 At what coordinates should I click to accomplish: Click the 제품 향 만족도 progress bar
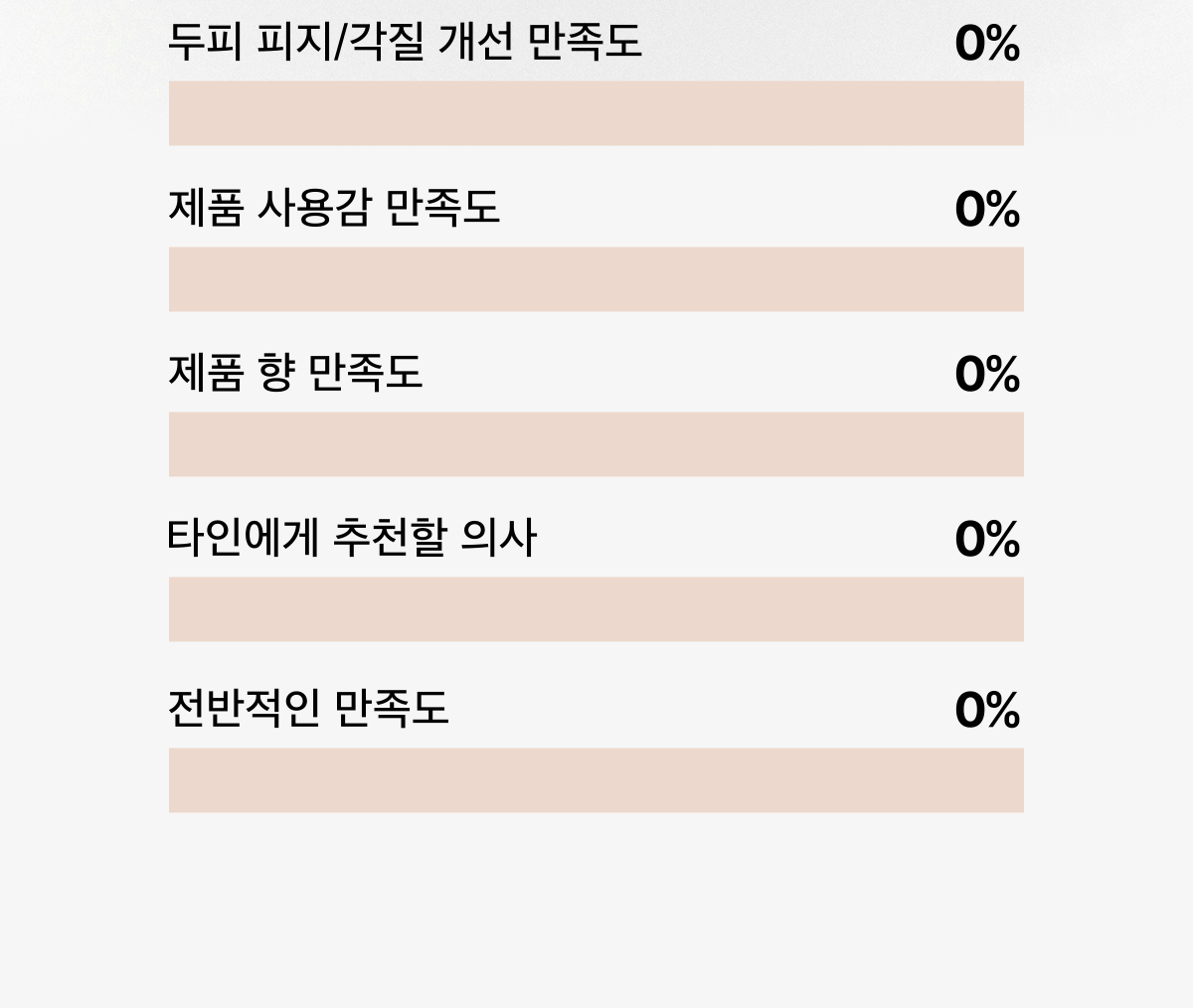(x=596, y=444)
